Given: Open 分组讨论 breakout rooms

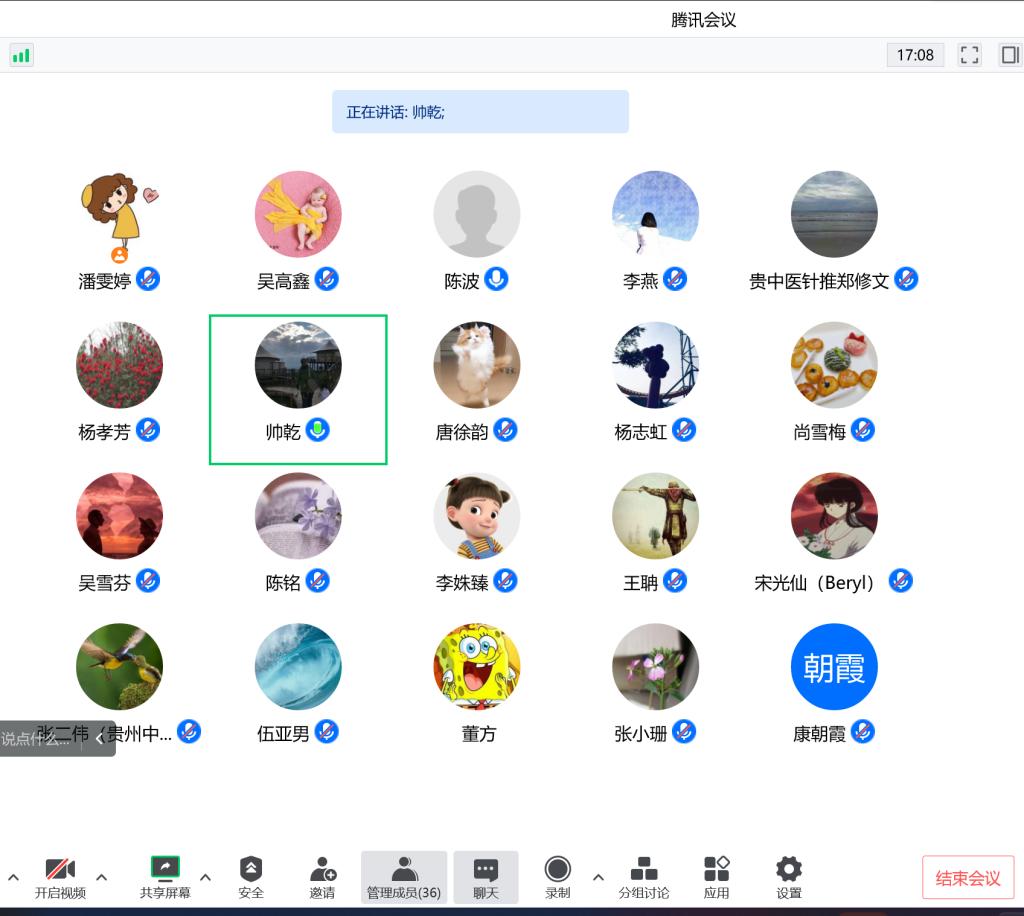Looking at the screenshot, I should coord(644,877).
